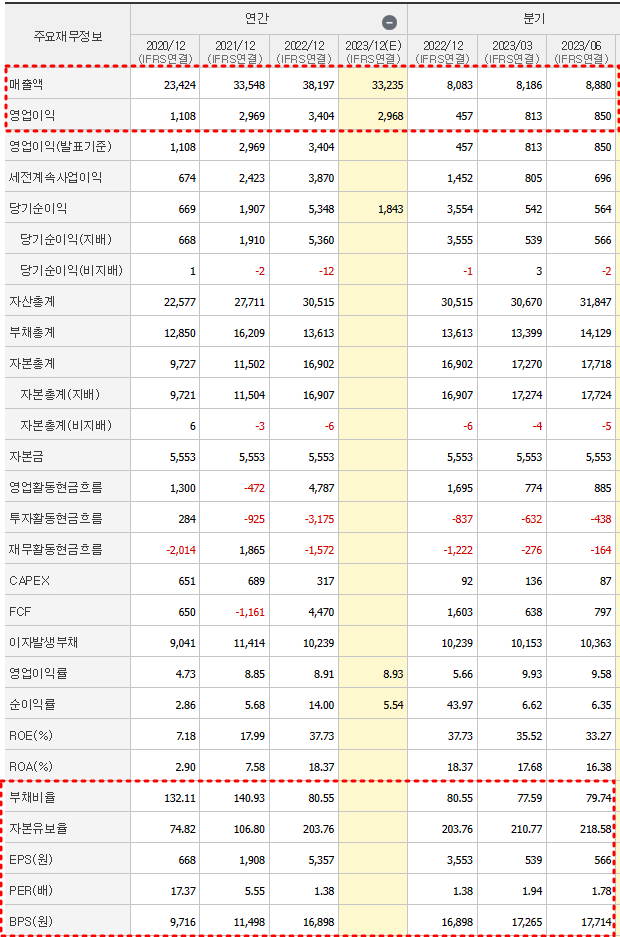Click quarterly 매출액 value 8,186
The image size is (620, 937).
click(x=529, y=85)
